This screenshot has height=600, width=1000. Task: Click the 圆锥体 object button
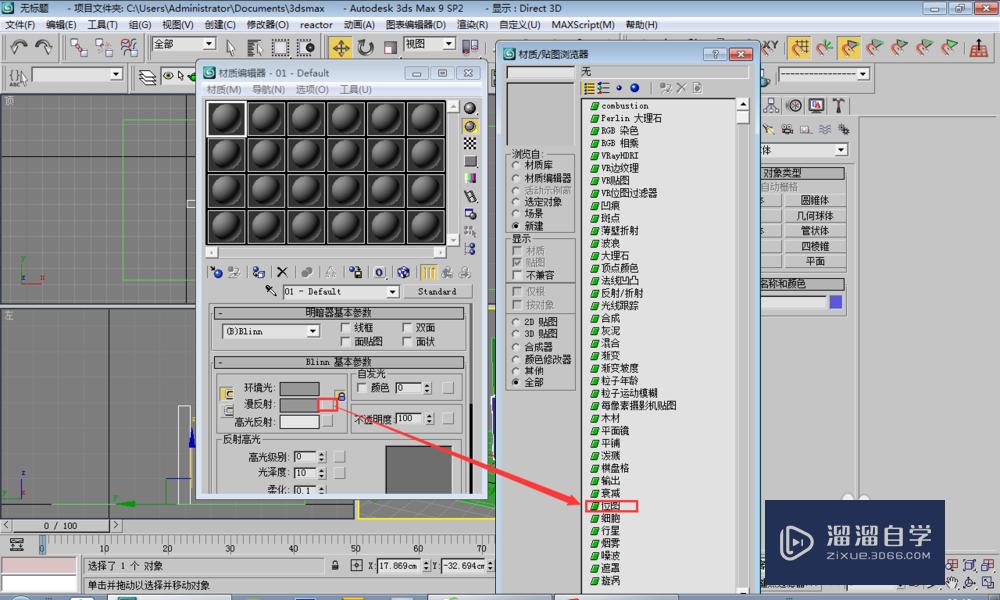click(x=814, y=200)
